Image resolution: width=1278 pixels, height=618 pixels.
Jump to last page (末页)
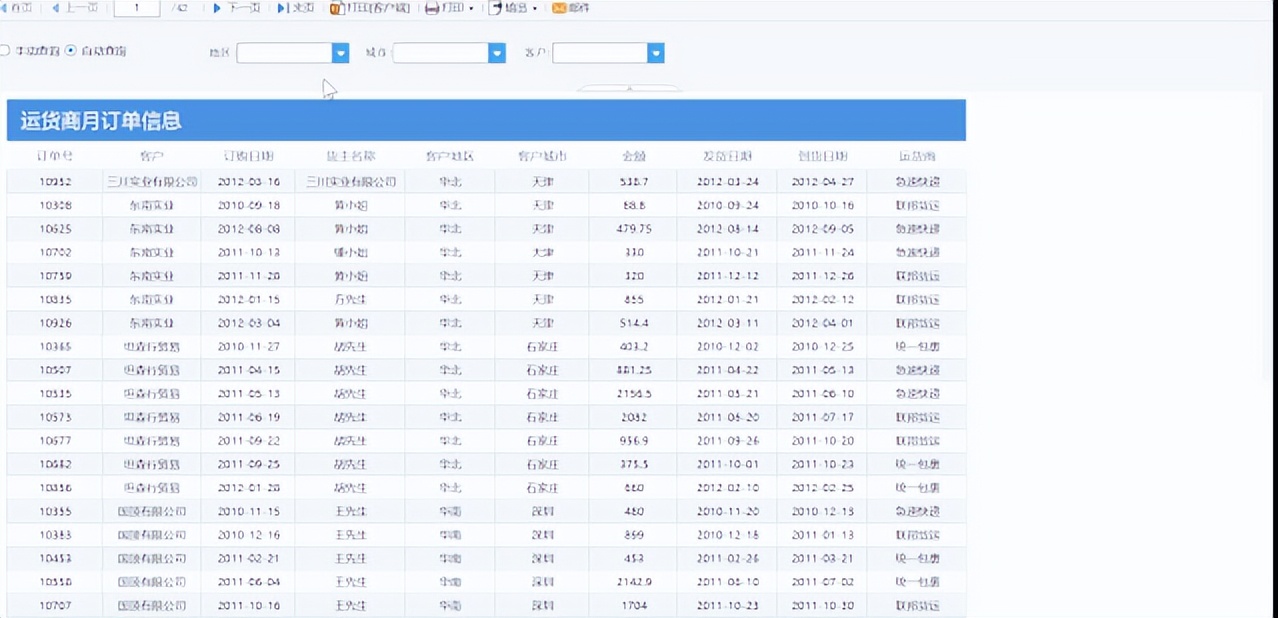pos(297,8)
